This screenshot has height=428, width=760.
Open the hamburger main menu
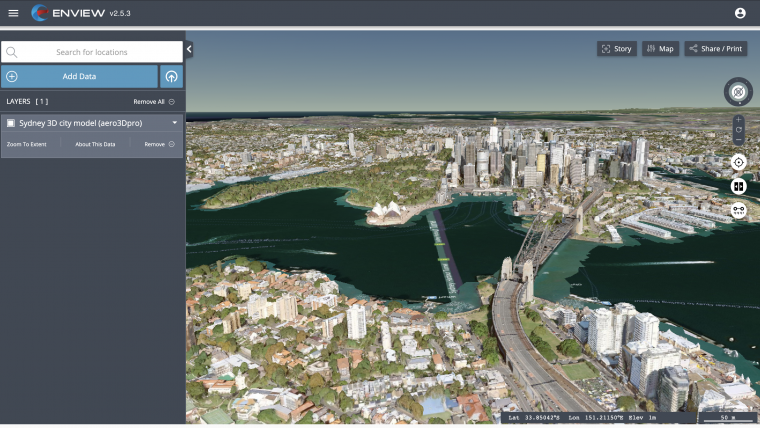[x=13, y=13]
